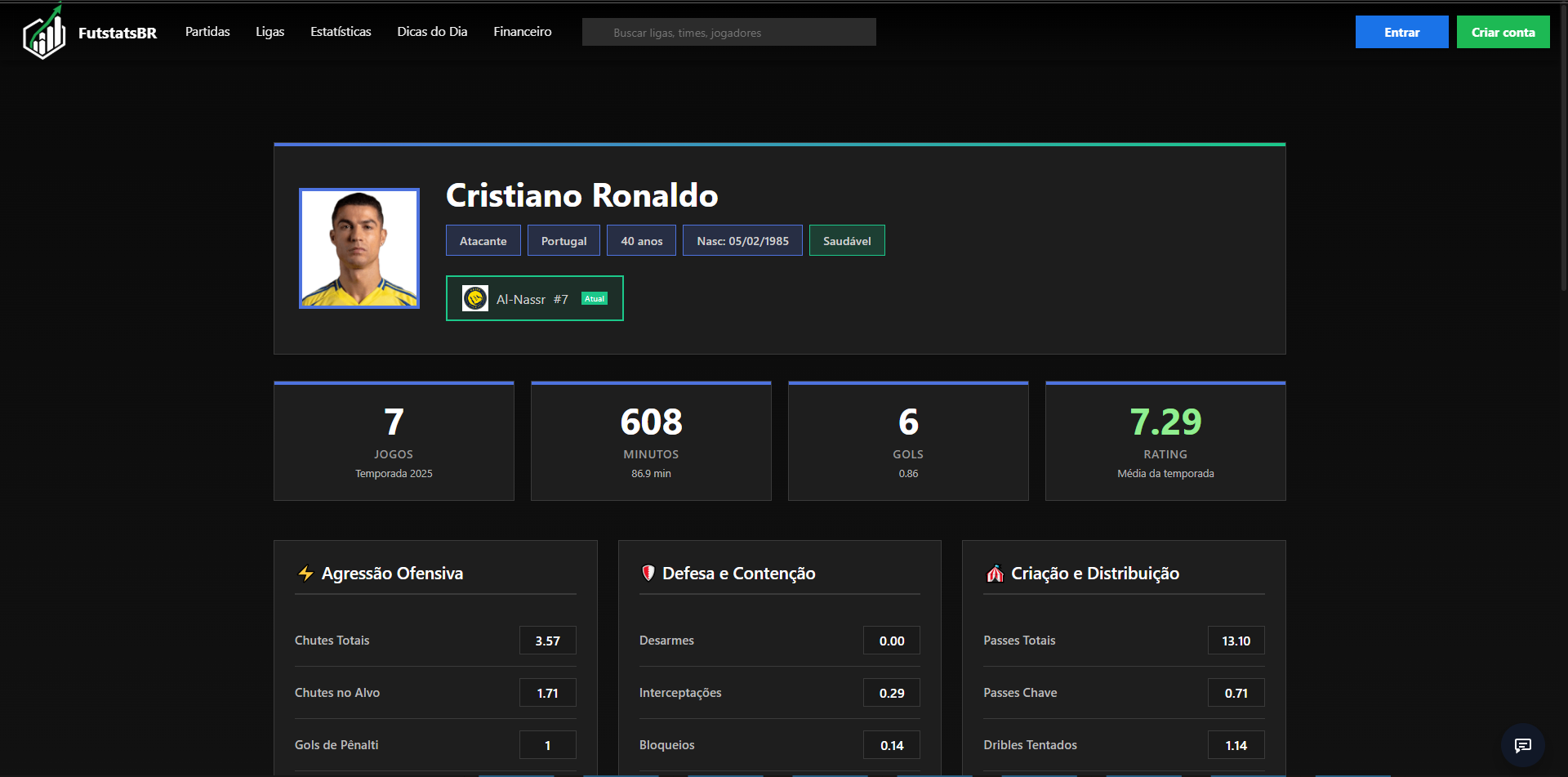1568x777 pixels.
Task: Click the Chutes Totais label
Action: click(332, 641)
